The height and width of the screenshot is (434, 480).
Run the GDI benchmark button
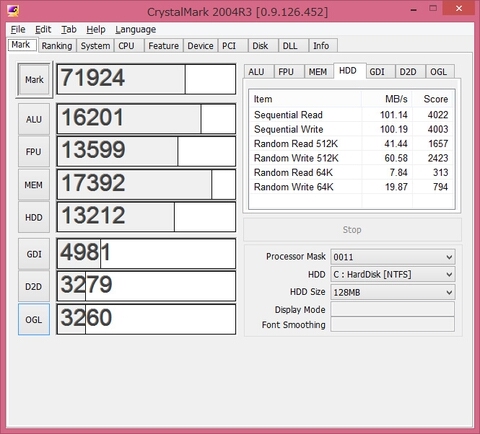click(34, 254)
